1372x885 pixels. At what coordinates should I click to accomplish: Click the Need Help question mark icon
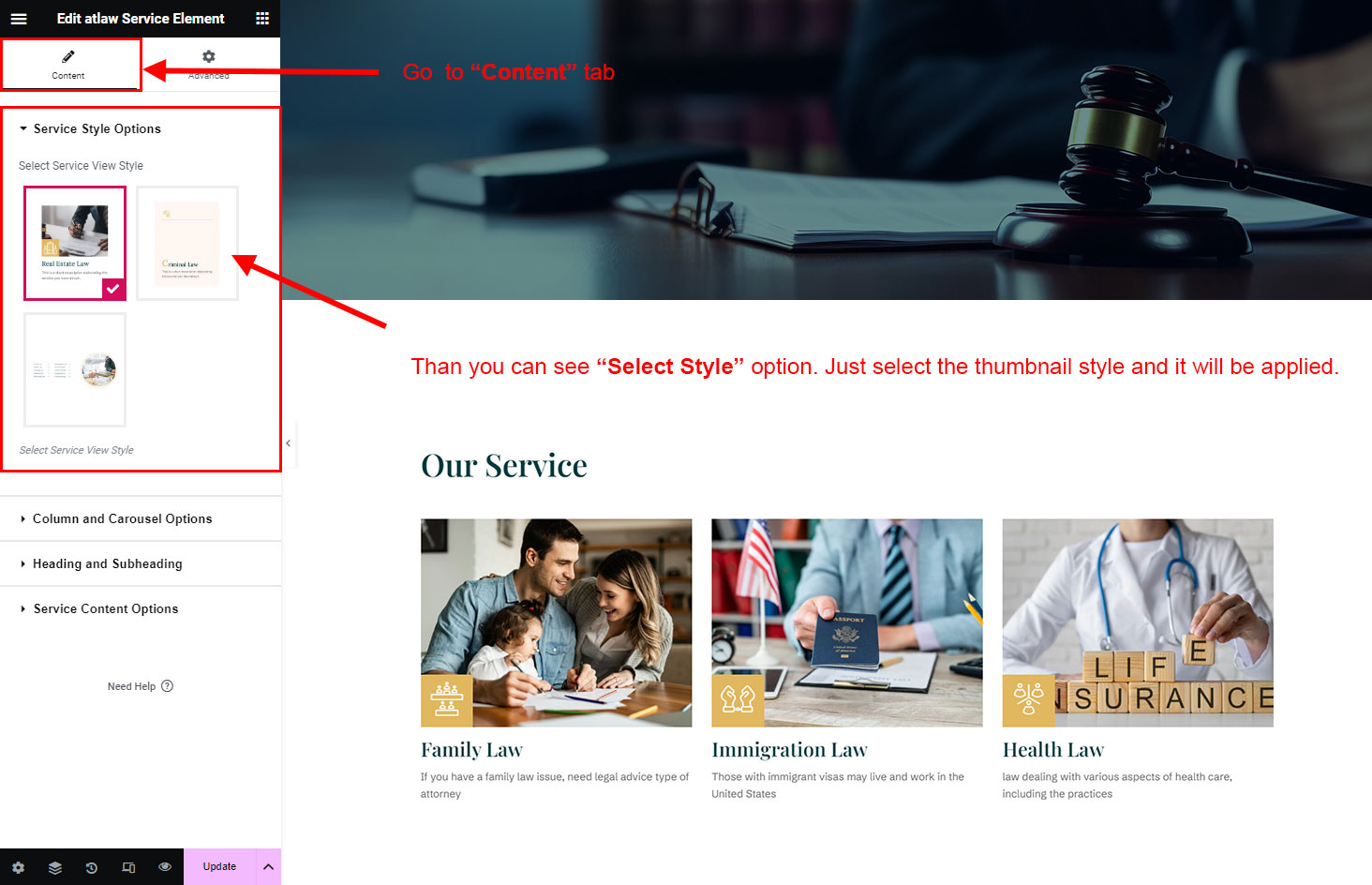167,686
